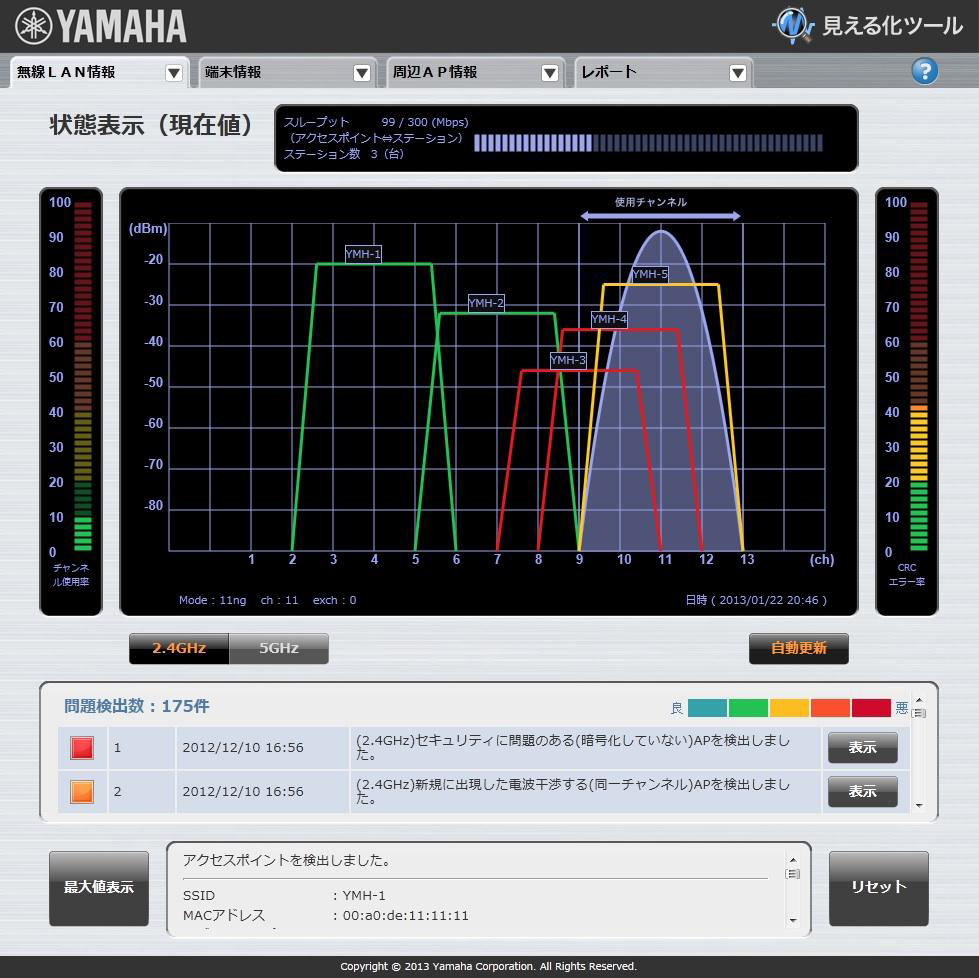This screenshot has width=979, height=978.
Task: Open the レポート tab
Action: (650, 72)
